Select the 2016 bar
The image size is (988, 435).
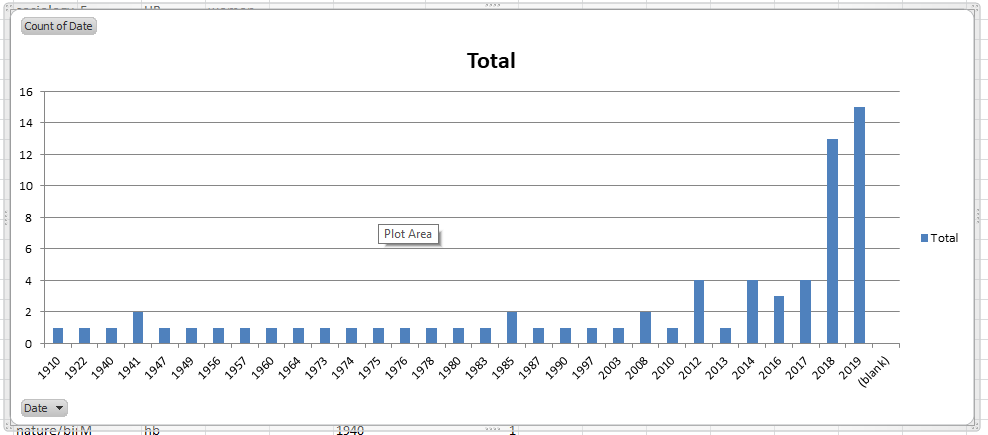[x=779, y=320]
